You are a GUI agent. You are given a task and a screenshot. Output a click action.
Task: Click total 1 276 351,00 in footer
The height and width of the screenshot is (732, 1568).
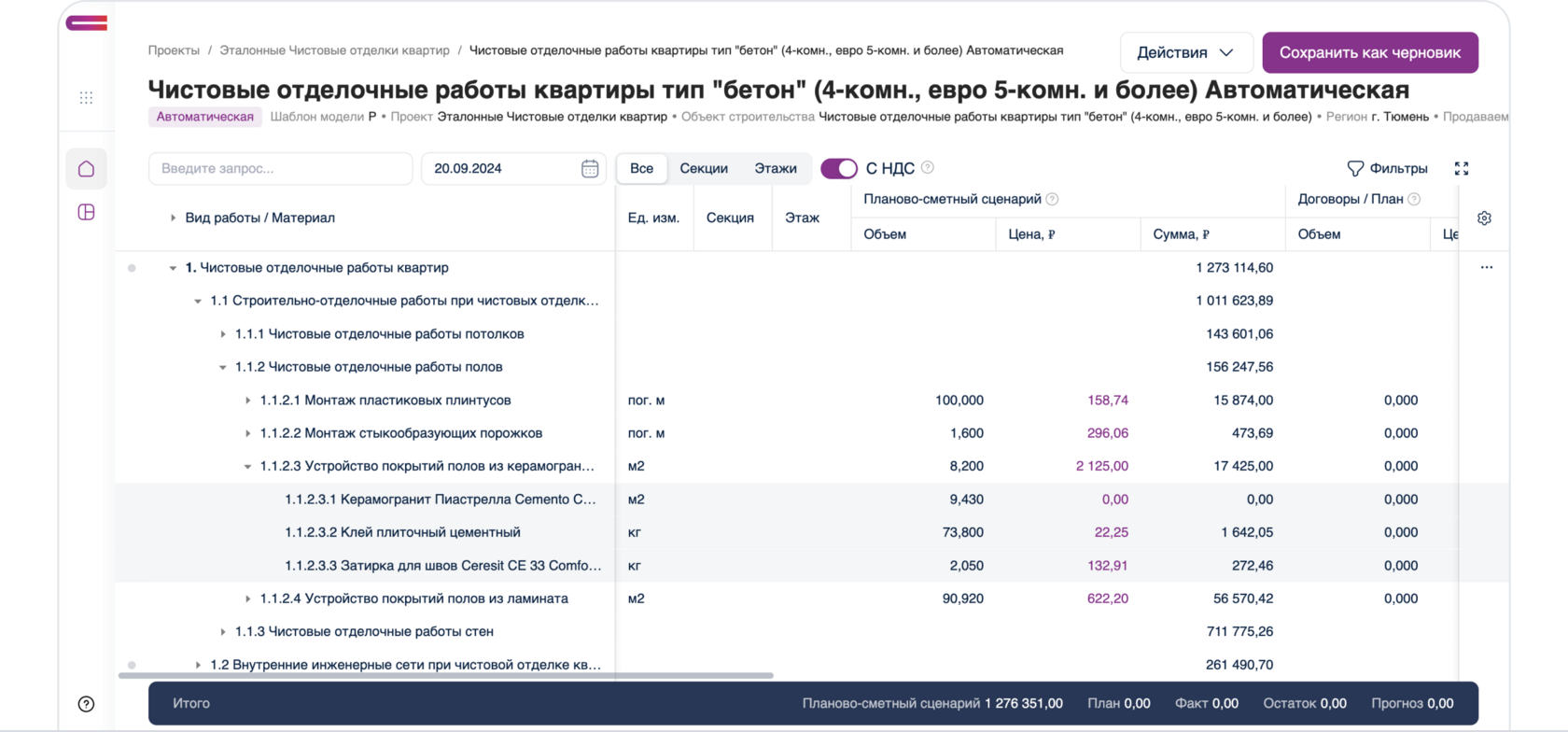click(1023, 703)
